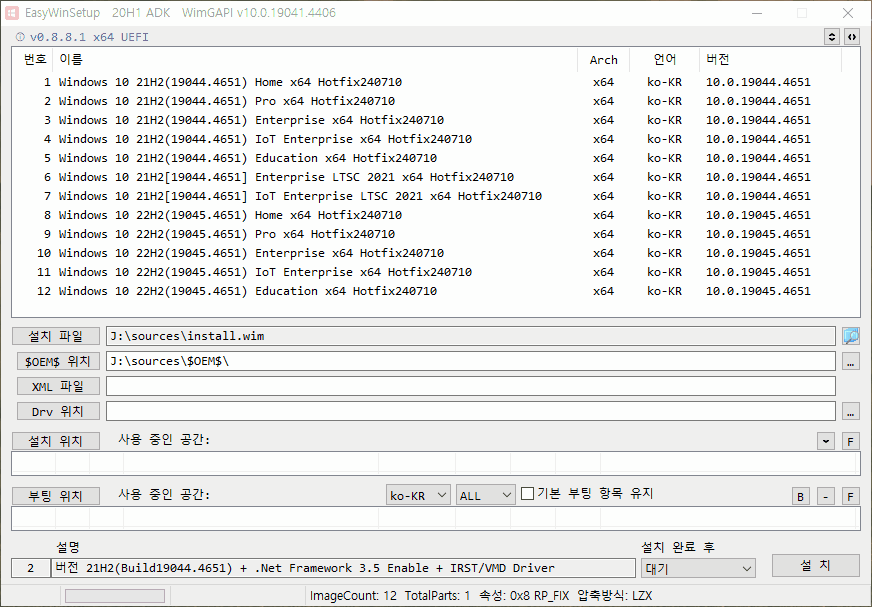Click the F button in the 설치 위치 row
The image size is (872, 607).
(x=850, y=441)
